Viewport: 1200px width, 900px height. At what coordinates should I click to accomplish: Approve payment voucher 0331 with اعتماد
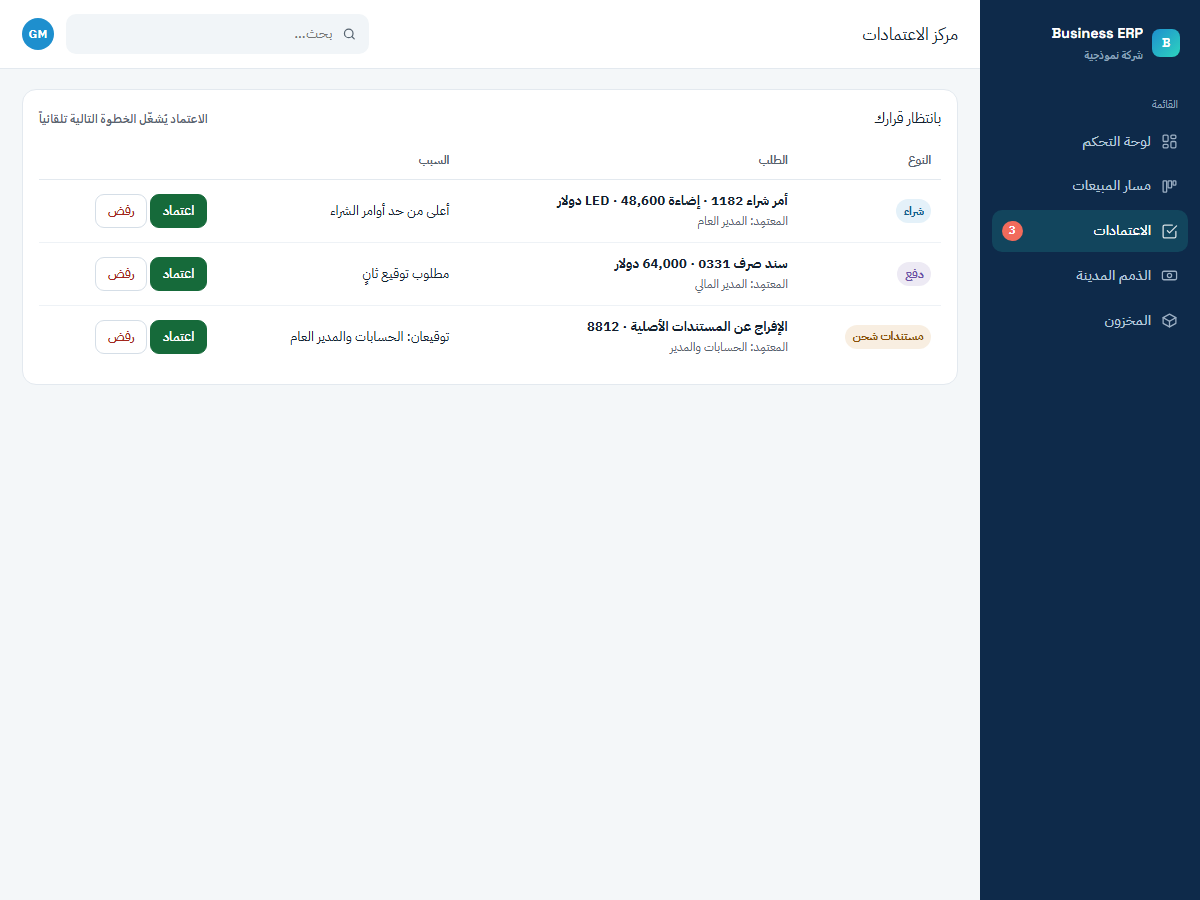tap(178, 274)
